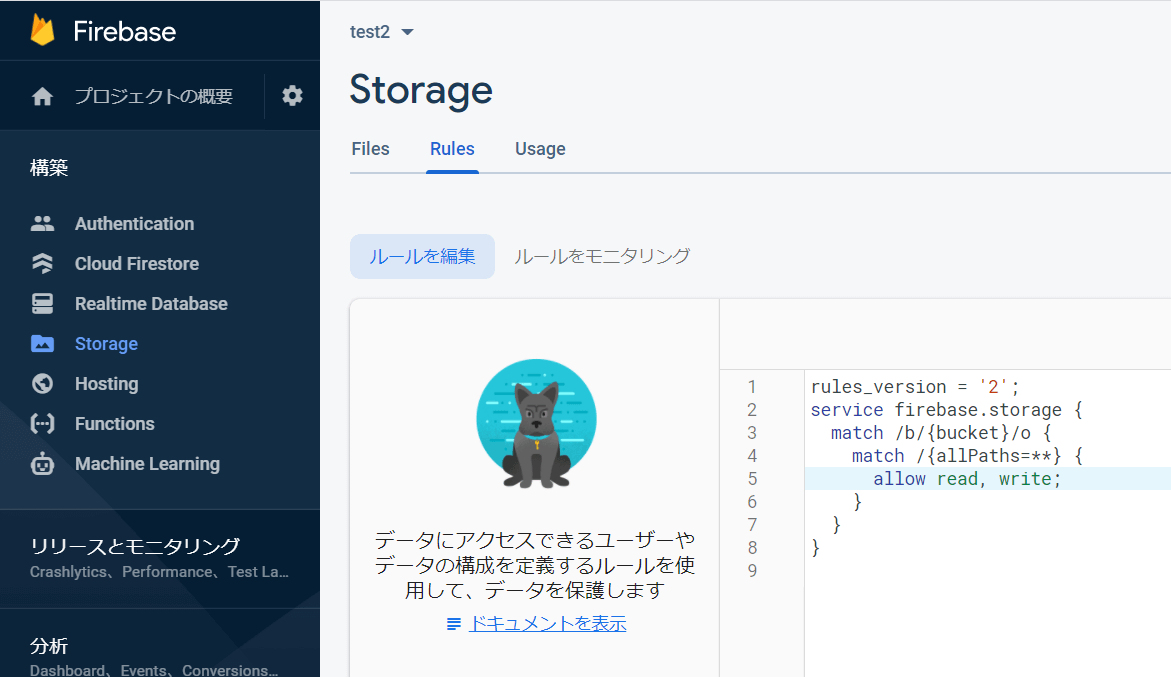
Task: Click code line "service firebase.storage {"
Action: 946,410
